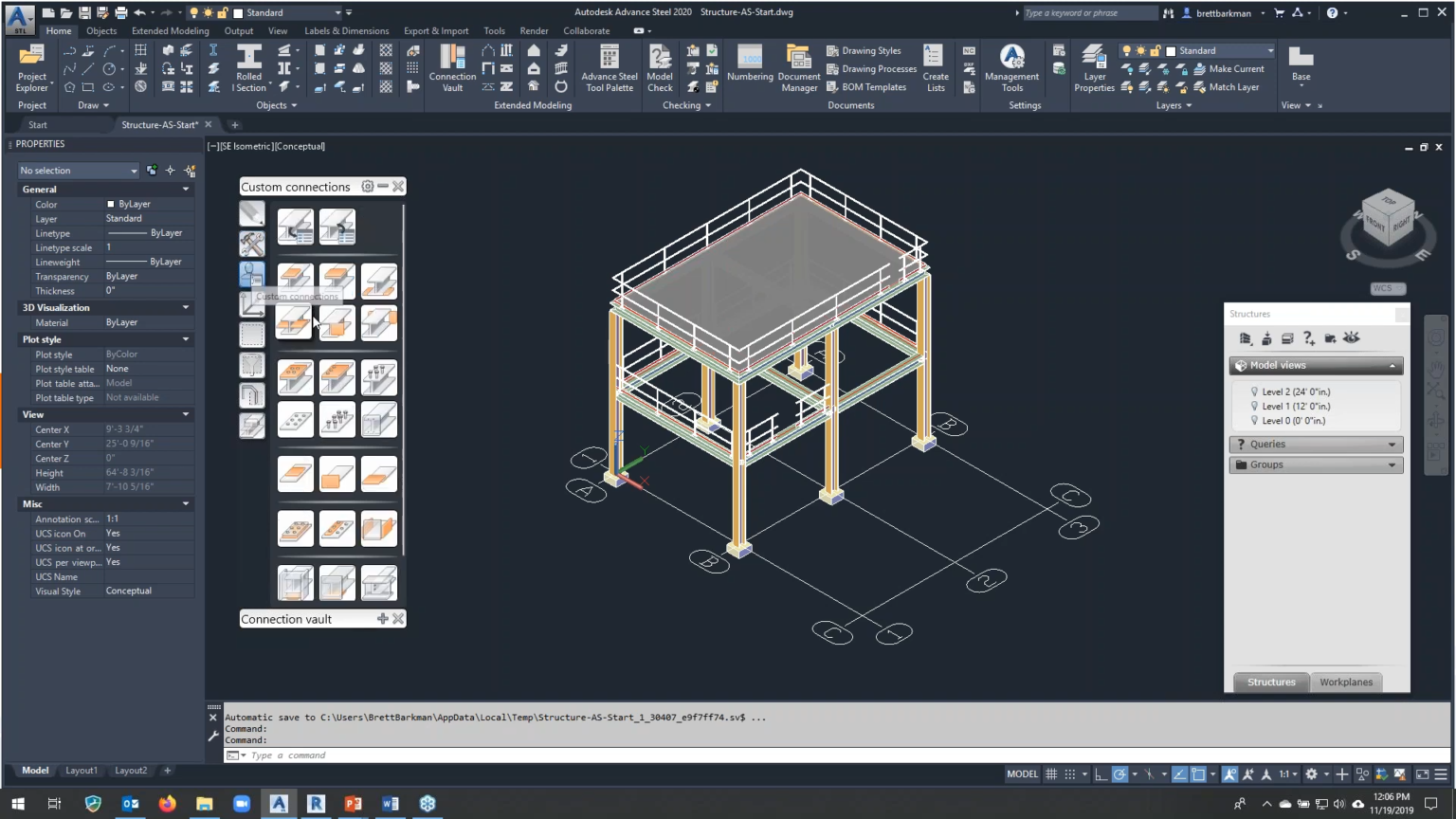Open the Labels & Dimensions ribbon tab
This screenshot has width=1456, height=819.
[346, 31]
